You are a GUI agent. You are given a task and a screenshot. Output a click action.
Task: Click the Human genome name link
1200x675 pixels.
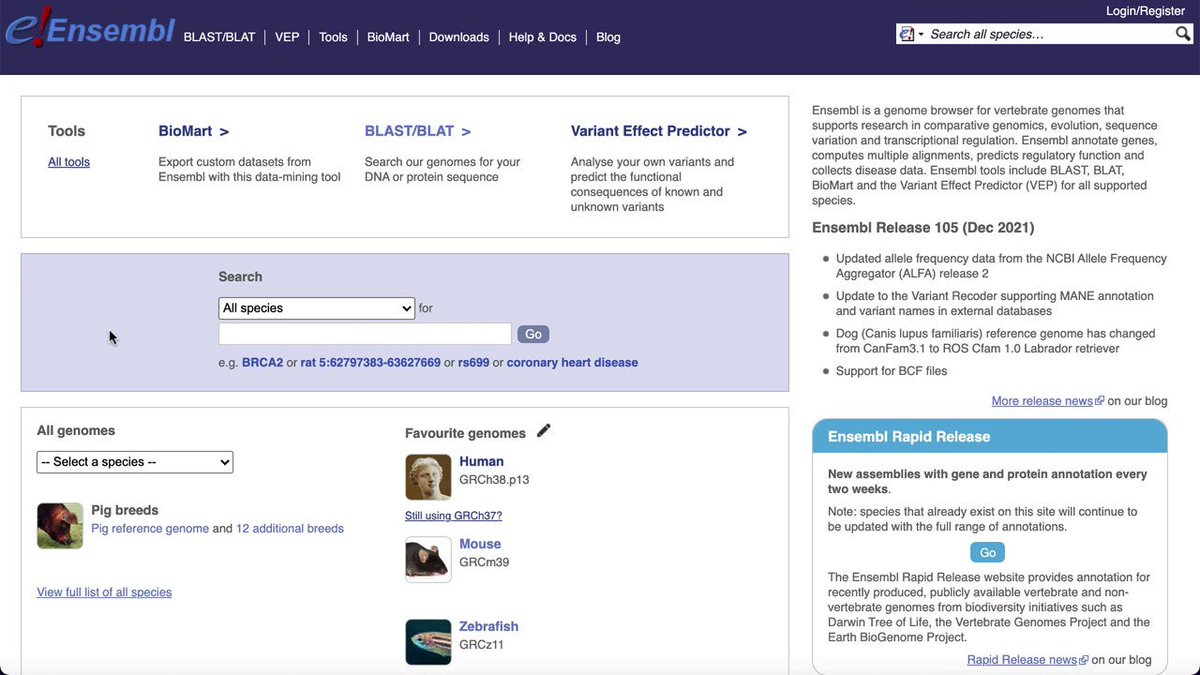pos(481,461)
